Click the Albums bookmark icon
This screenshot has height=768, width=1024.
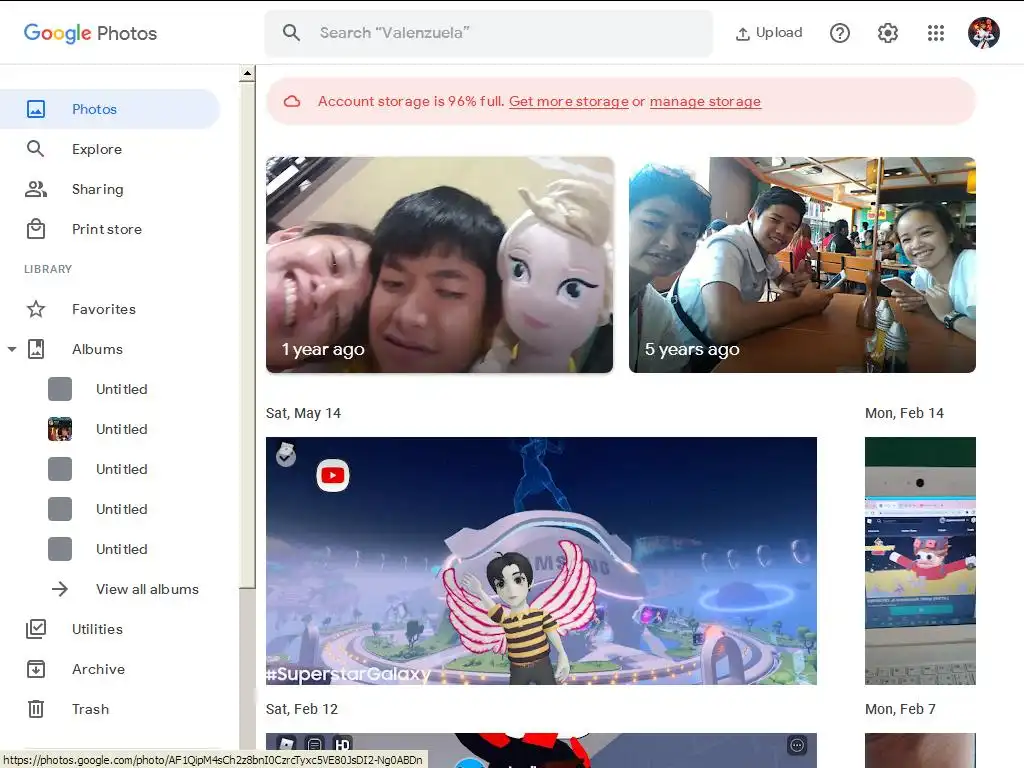(36, 349)
